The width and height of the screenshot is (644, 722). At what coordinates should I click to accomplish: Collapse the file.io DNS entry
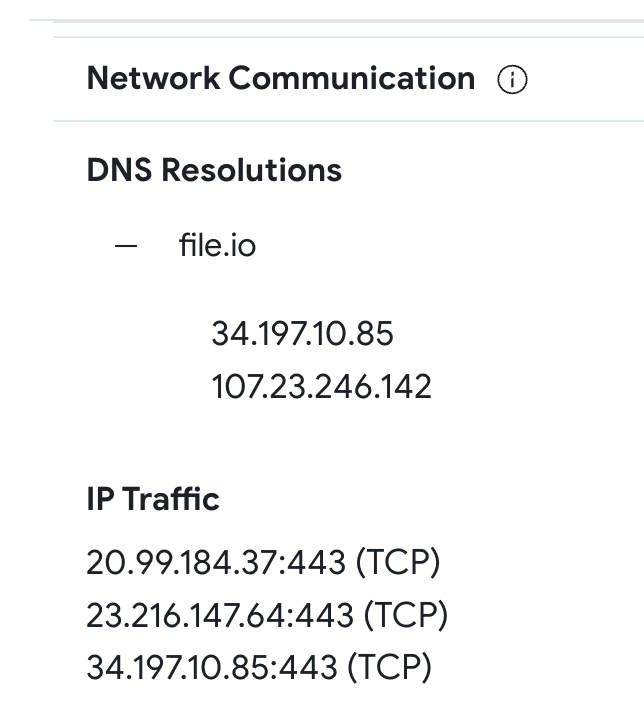pyautogui.click(x=126, y=246)
